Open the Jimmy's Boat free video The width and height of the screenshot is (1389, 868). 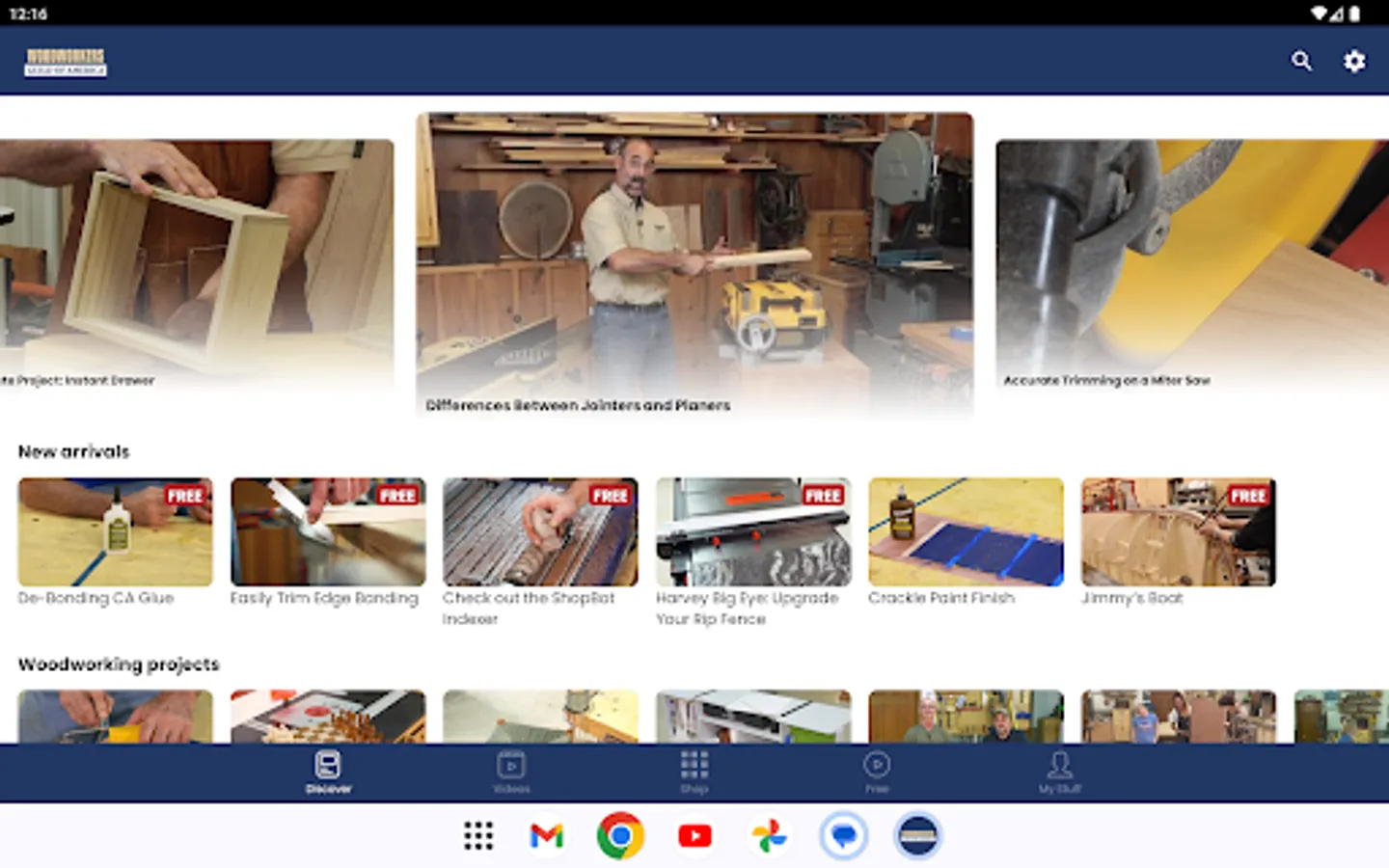tap(1179, 531)
